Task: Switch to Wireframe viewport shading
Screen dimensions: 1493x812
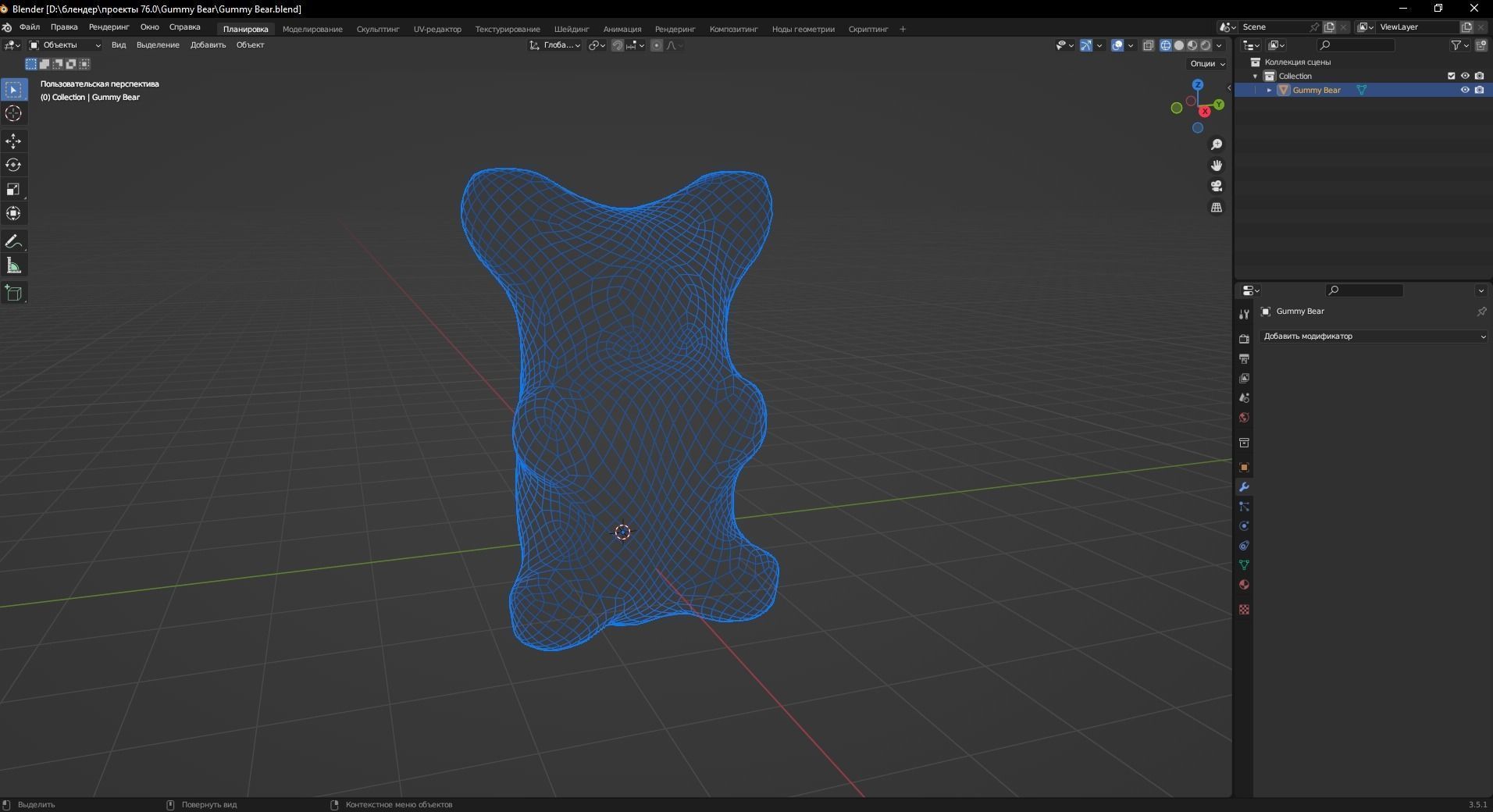Action: click(x=1166, y=45)
